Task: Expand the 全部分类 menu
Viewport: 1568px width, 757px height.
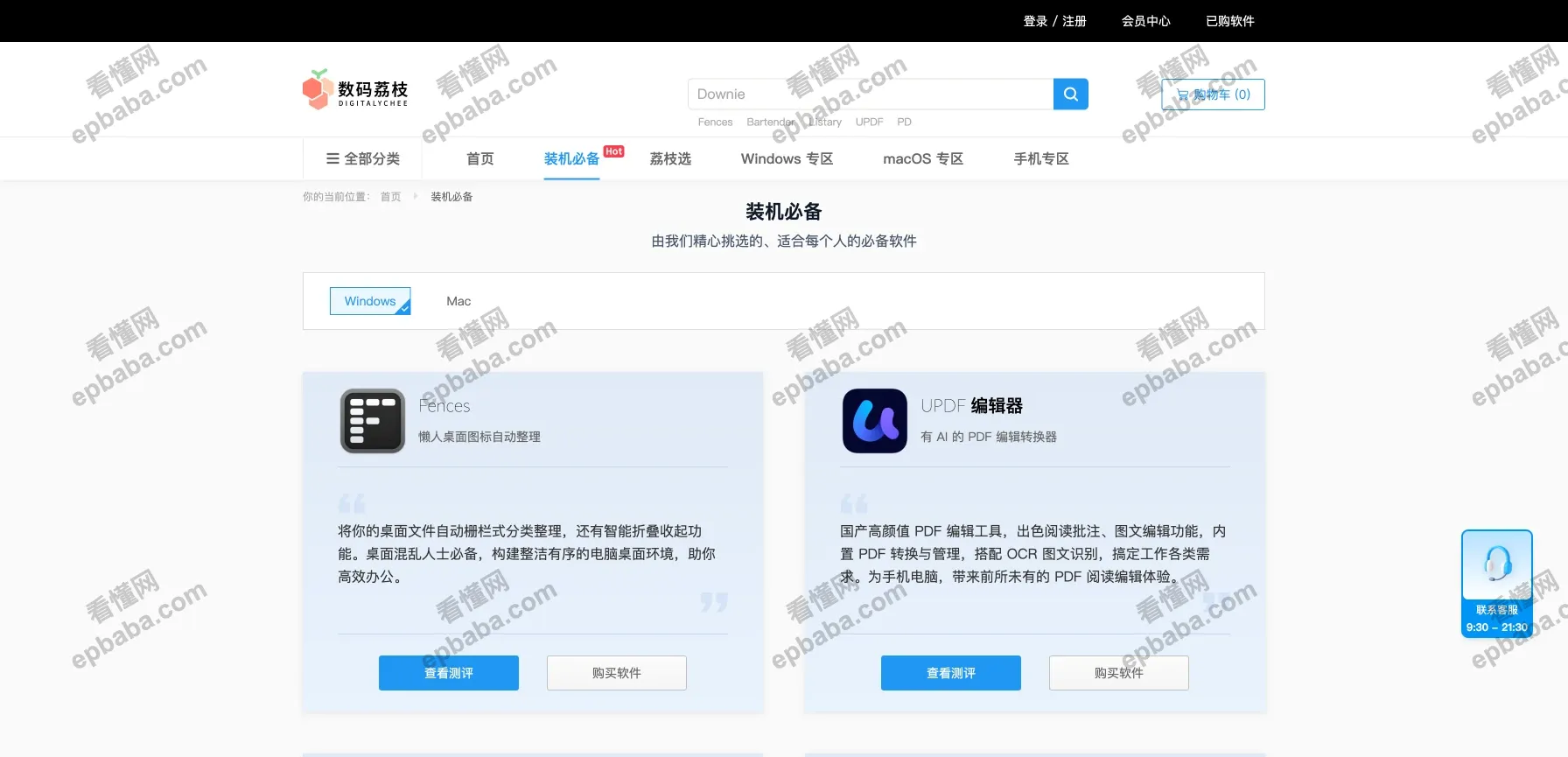Action: pyautogui.click(x=363, y=158)
